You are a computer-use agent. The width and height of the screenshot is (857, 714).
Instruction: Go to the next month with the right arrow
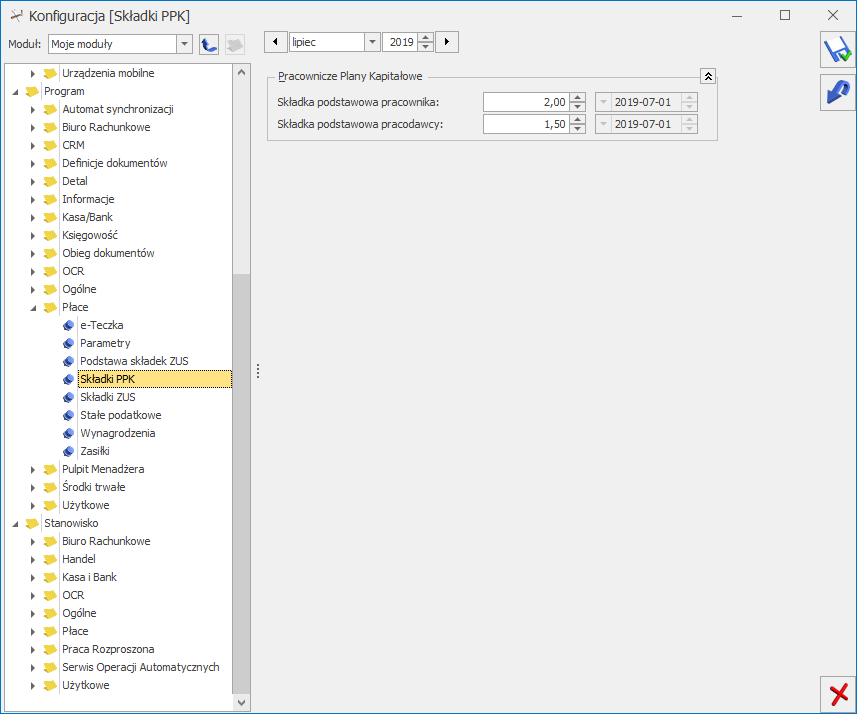click(448, 42)
